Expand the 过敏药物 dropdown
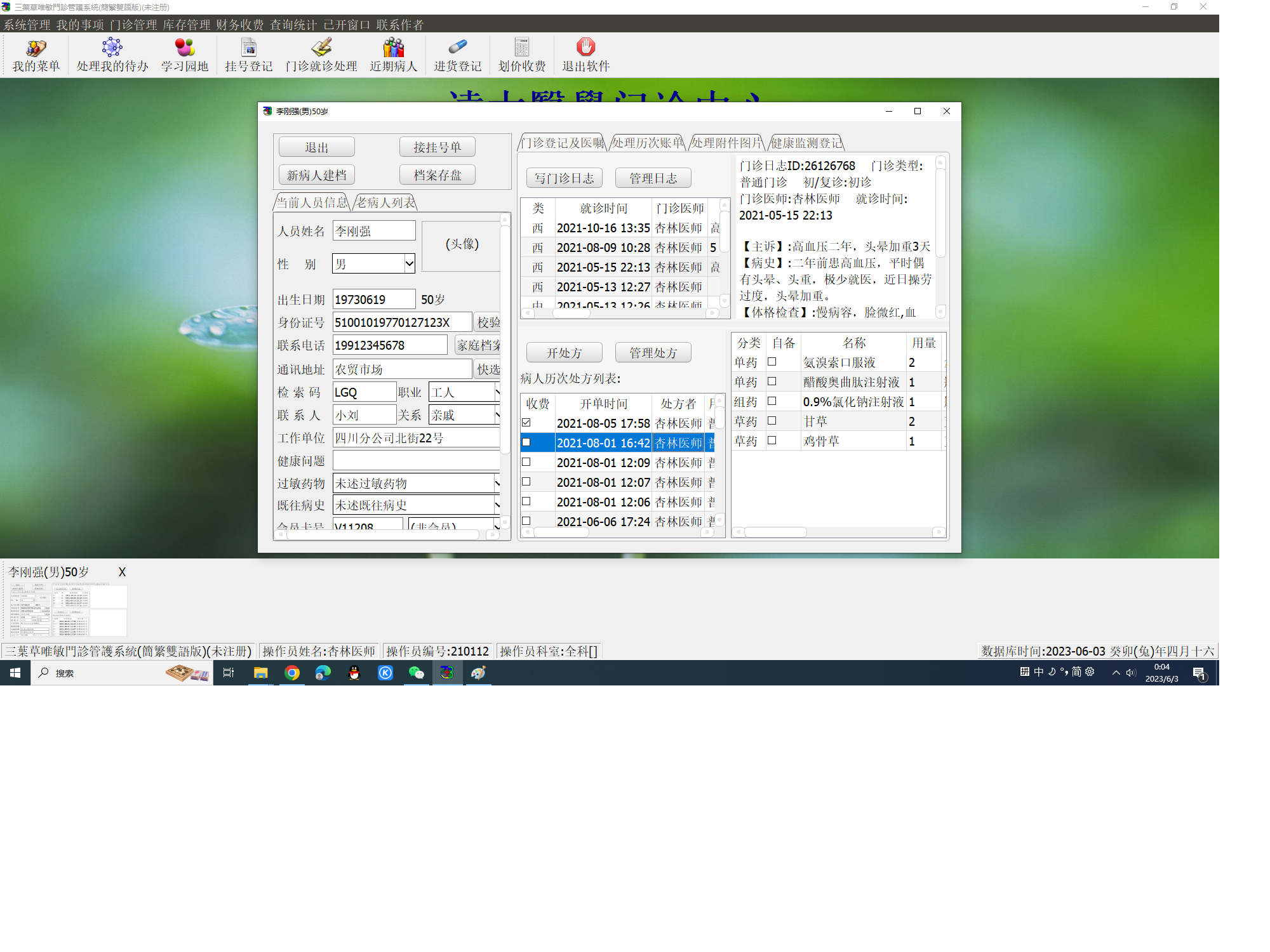 [497, 483]
